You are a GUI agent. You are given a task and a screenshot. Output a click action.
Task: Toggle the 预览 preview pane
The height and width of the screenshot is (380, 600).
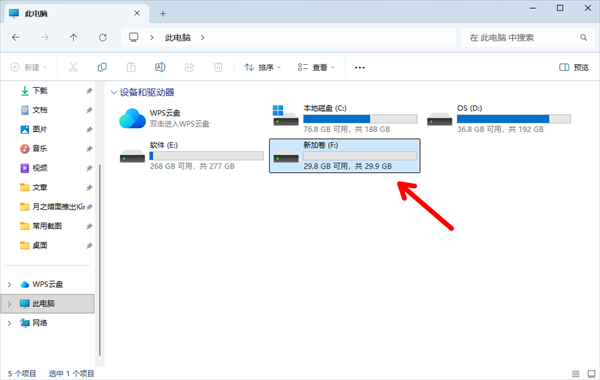pyautogui.click(x=574, y=67)
